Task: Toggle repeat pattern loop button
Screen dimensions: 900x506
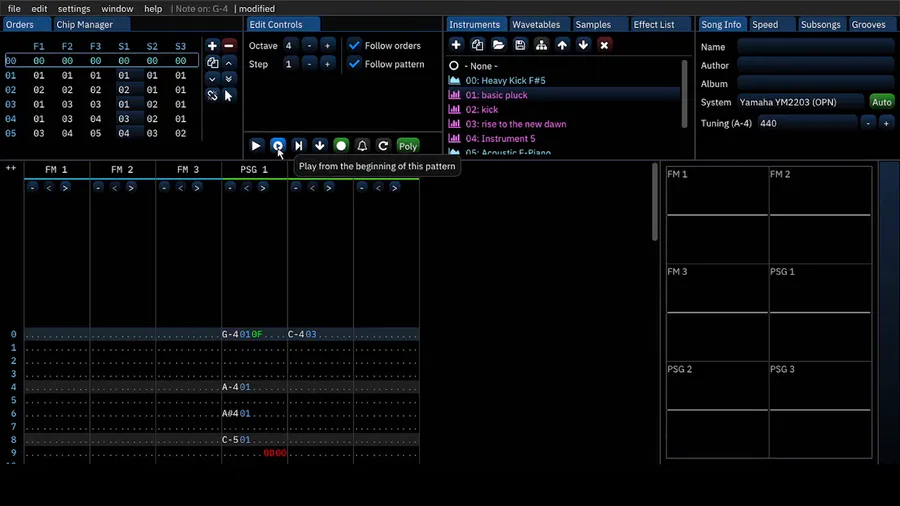Action: pos(383,146)
